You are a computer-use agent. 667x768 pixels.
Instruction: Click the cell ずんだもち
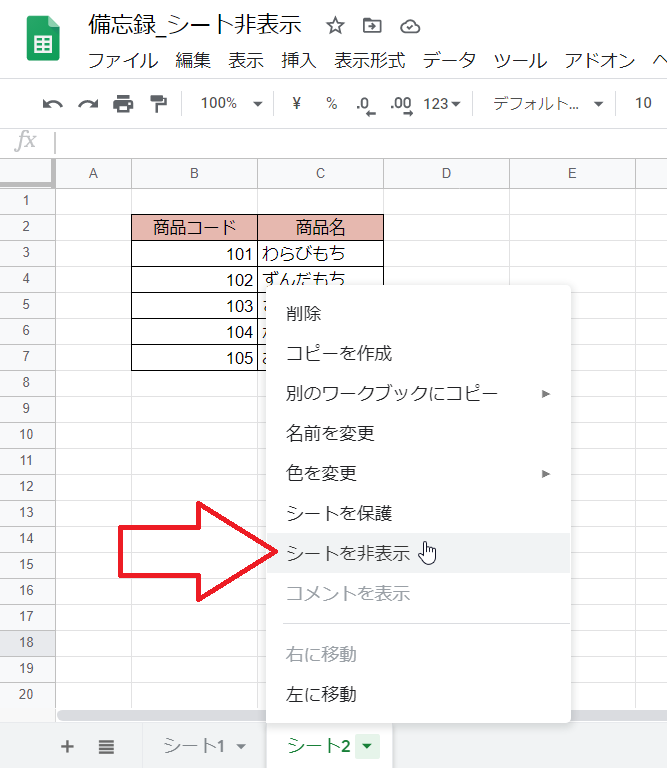[x=320, y=276]
